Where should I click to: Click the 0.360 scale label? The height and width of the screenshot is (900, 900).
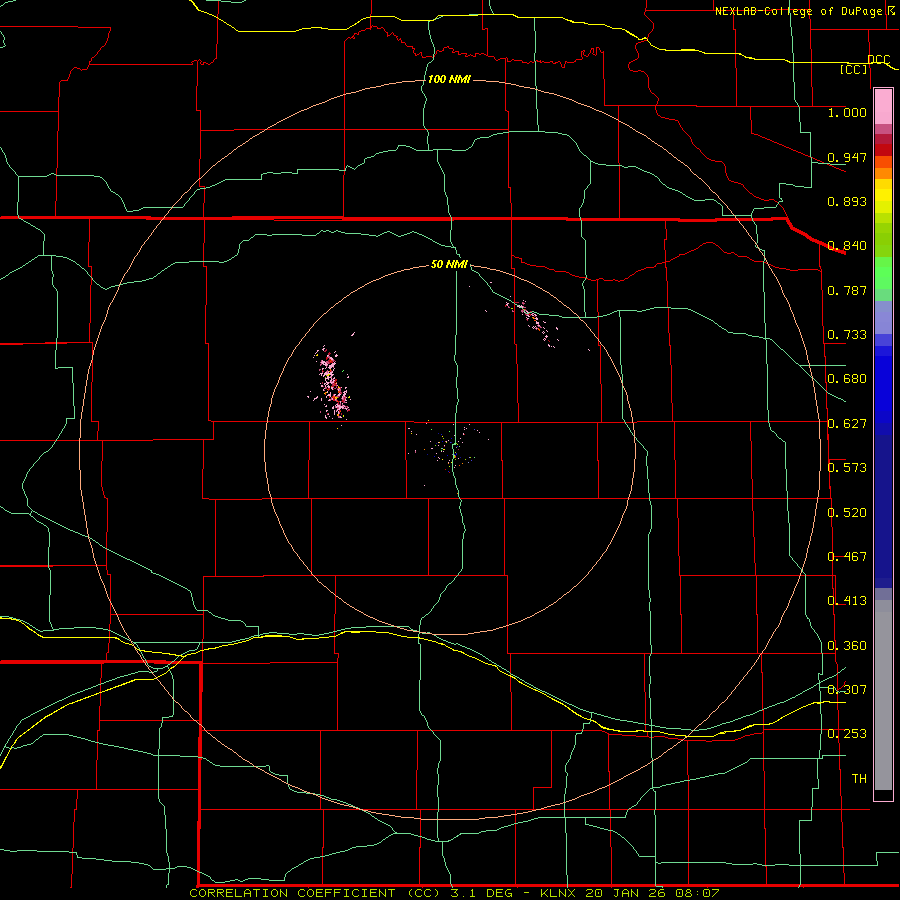point(847,646)
